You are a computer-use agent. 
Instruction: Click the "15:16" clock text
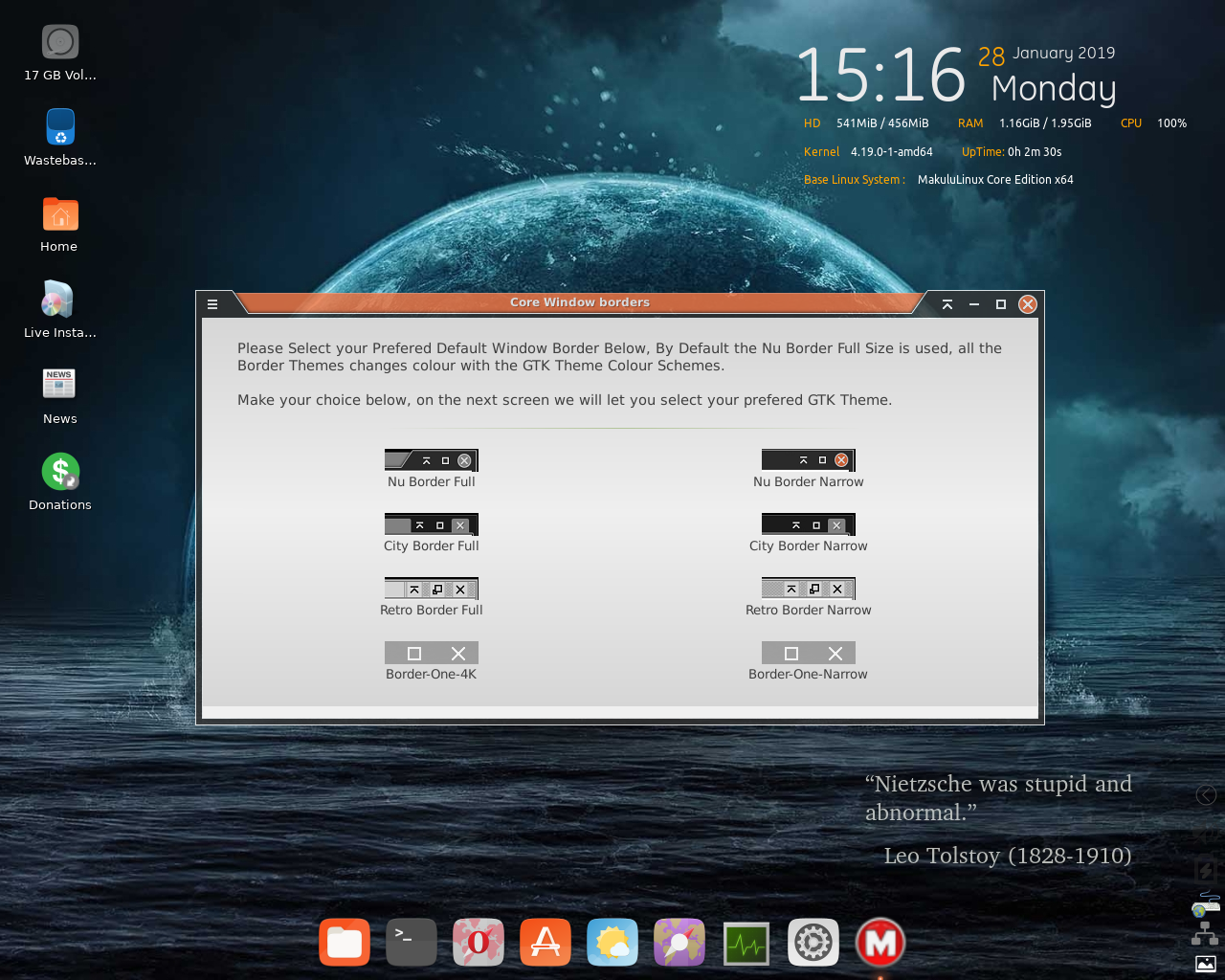881,76
